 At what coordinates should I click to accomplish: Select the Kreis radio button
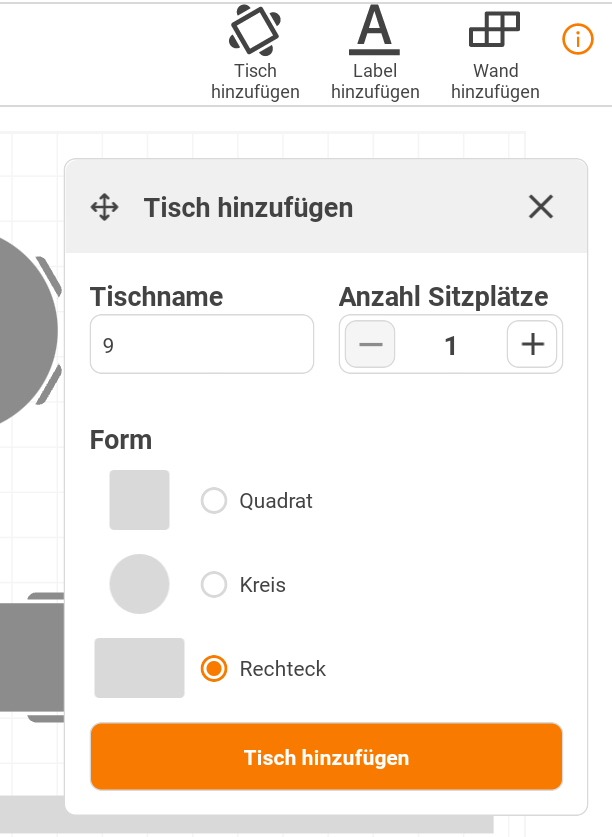(x=214, y=584)
